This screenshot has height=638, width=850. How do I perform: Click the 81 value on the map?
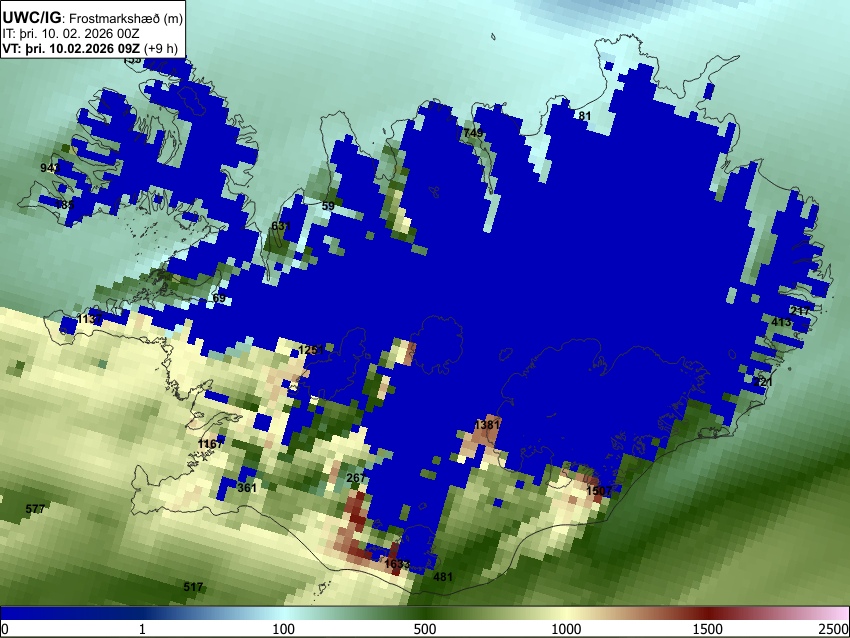pyautogui.click(x=584, y=115)
